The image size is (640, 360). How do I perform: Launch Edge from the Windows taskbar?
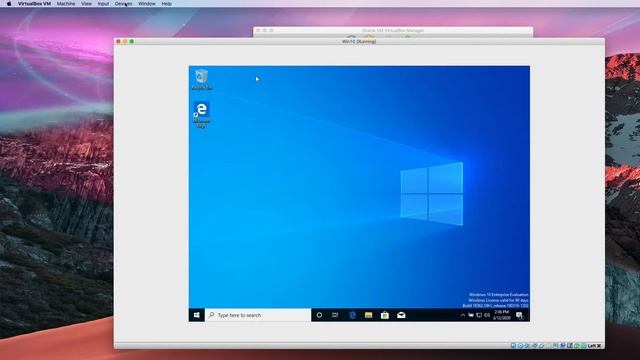(x=352, y=315)
